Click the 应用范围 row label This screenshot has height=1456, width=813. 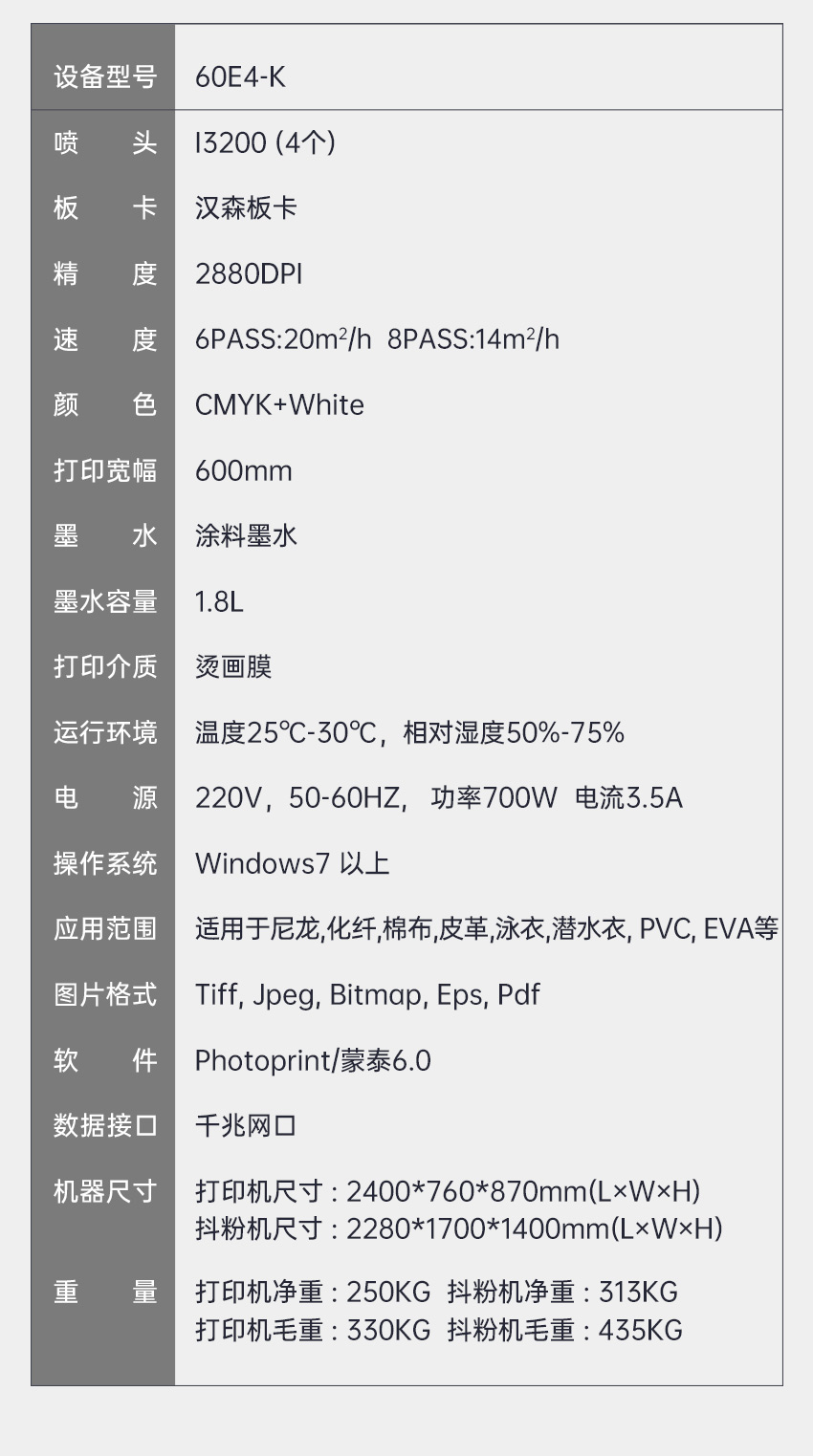click(104, 929)
